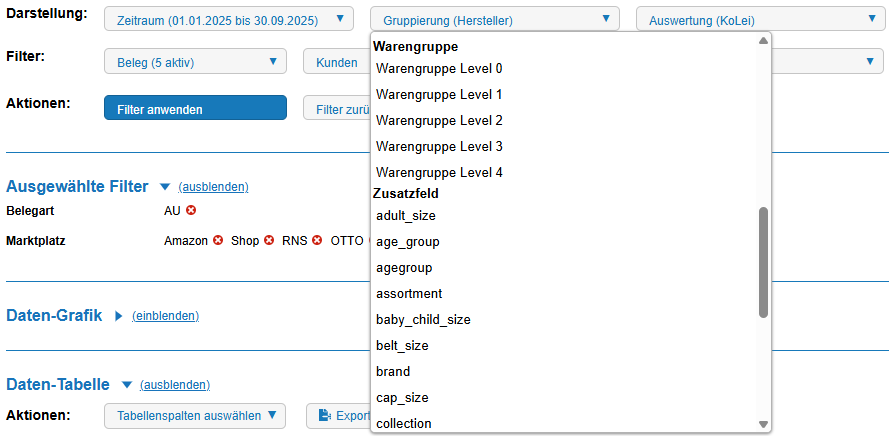Open Tabellenspalten auswählen dropdown

point(195,416)
